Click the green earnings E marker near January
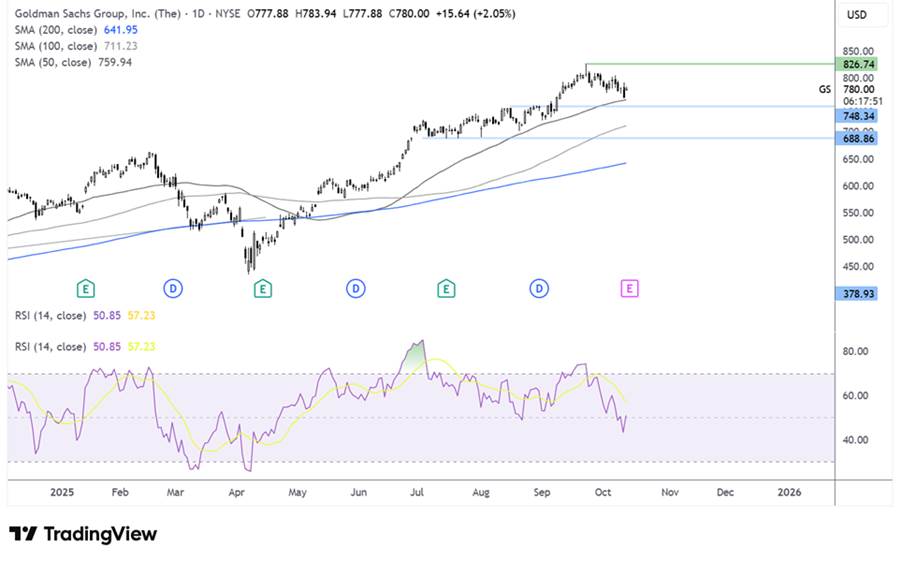Image resolution: width=902 pixels, height=562 pixels. point(85,289)
